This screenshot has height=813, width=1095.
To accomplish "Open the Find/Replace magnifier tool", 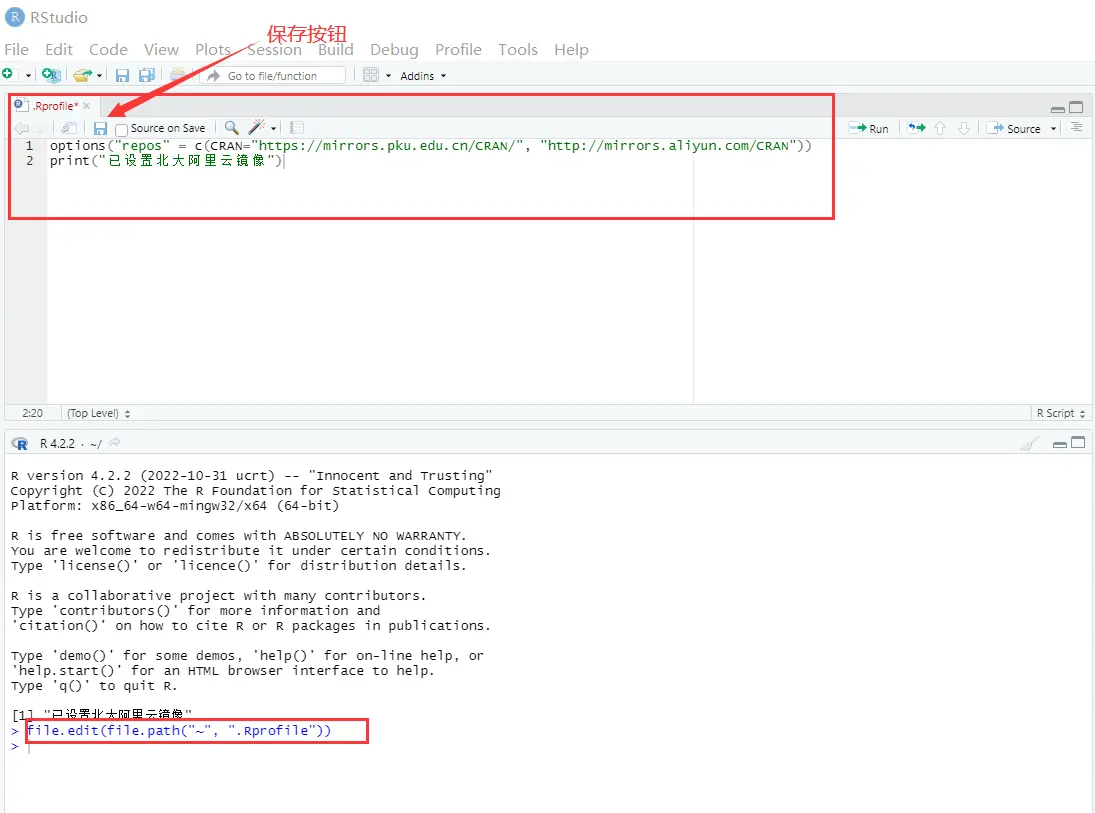I will click(231, 128).
